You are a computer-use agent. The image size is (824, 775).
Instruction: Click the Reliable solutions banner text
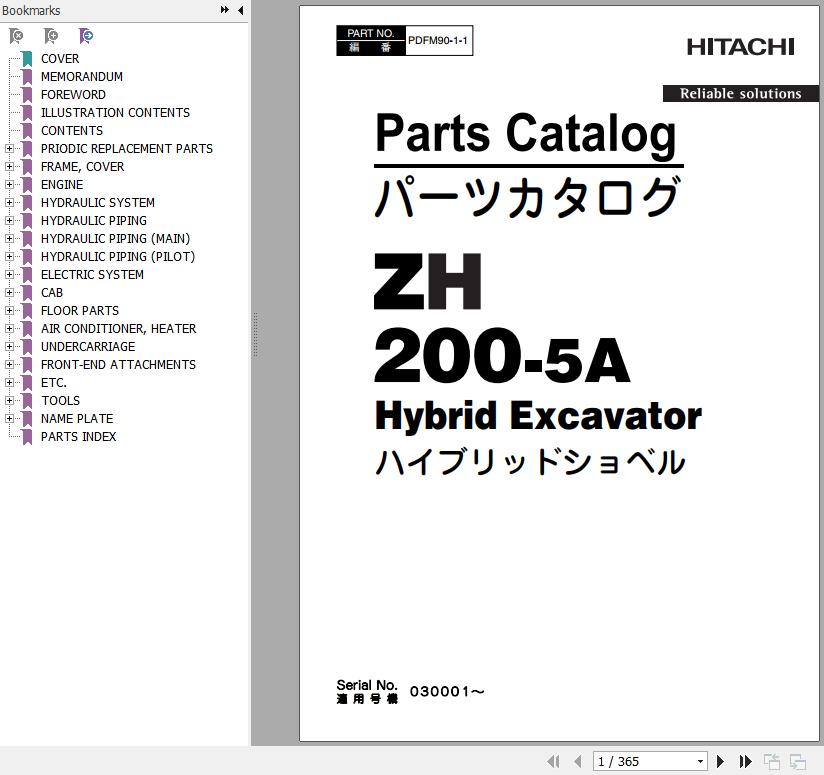[740, 94]
